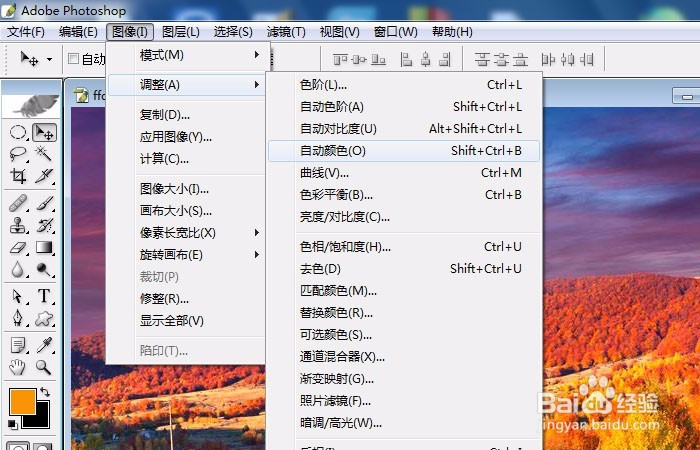700x450 pixels.
Task: Select the Elliptical Marquee tool
Action: (x=18, y=133)
